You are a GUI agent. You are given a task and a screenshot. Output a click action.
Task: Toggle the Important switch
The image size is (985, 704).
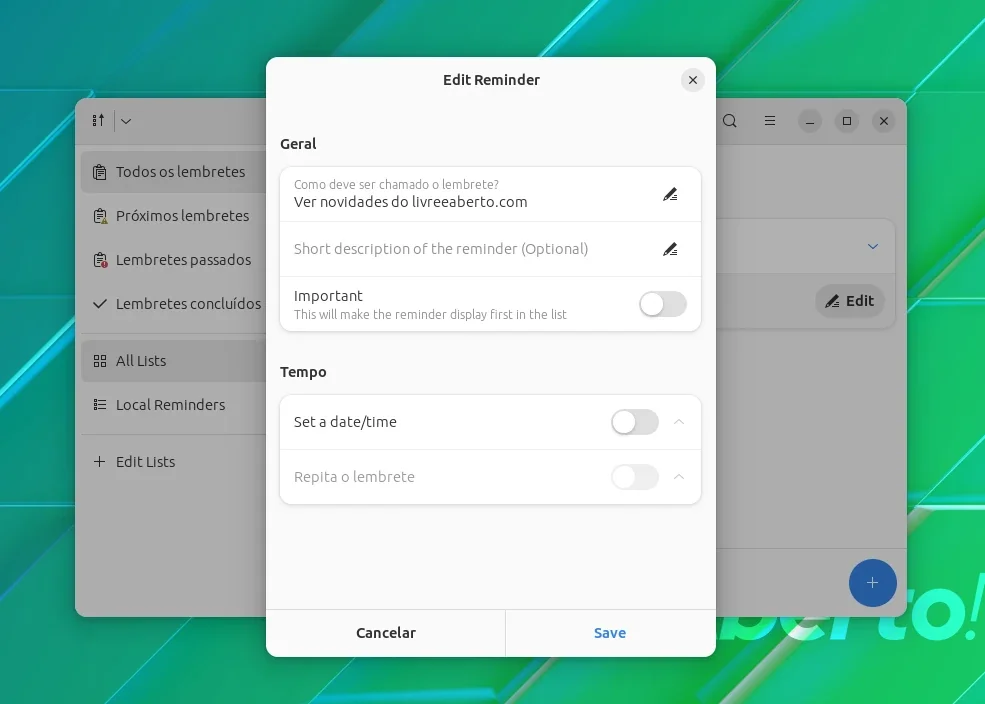663,304
